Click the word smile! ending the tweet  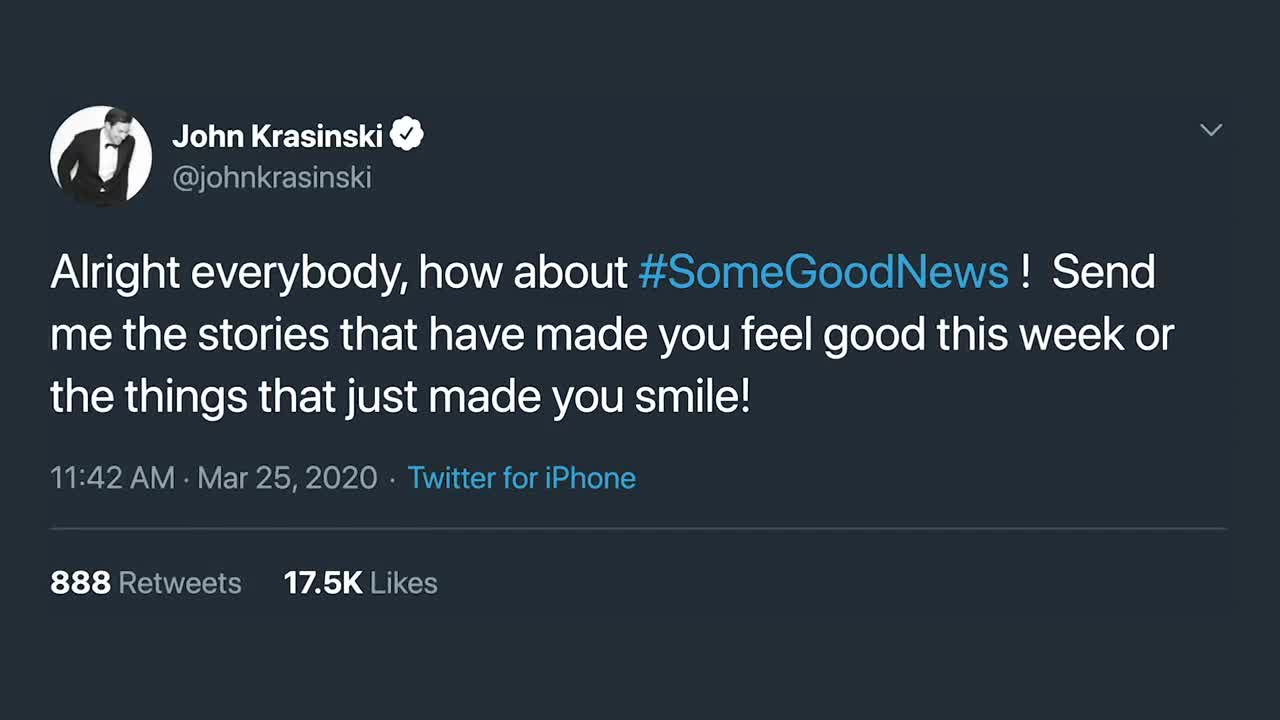coord(692,398)
